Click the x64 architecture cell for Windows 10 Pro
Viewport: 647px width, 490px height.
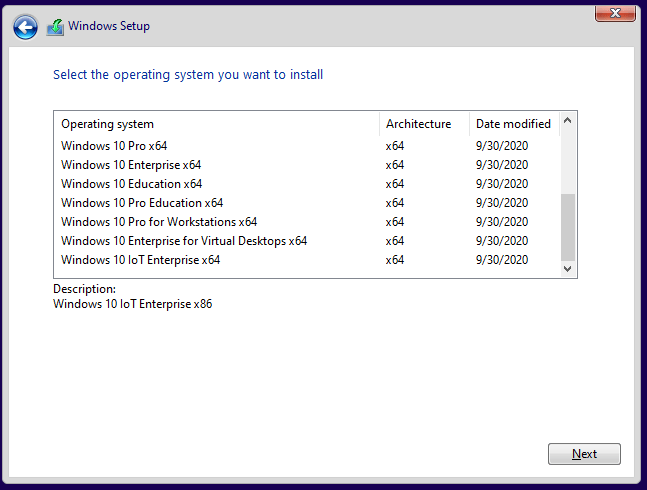395,146
